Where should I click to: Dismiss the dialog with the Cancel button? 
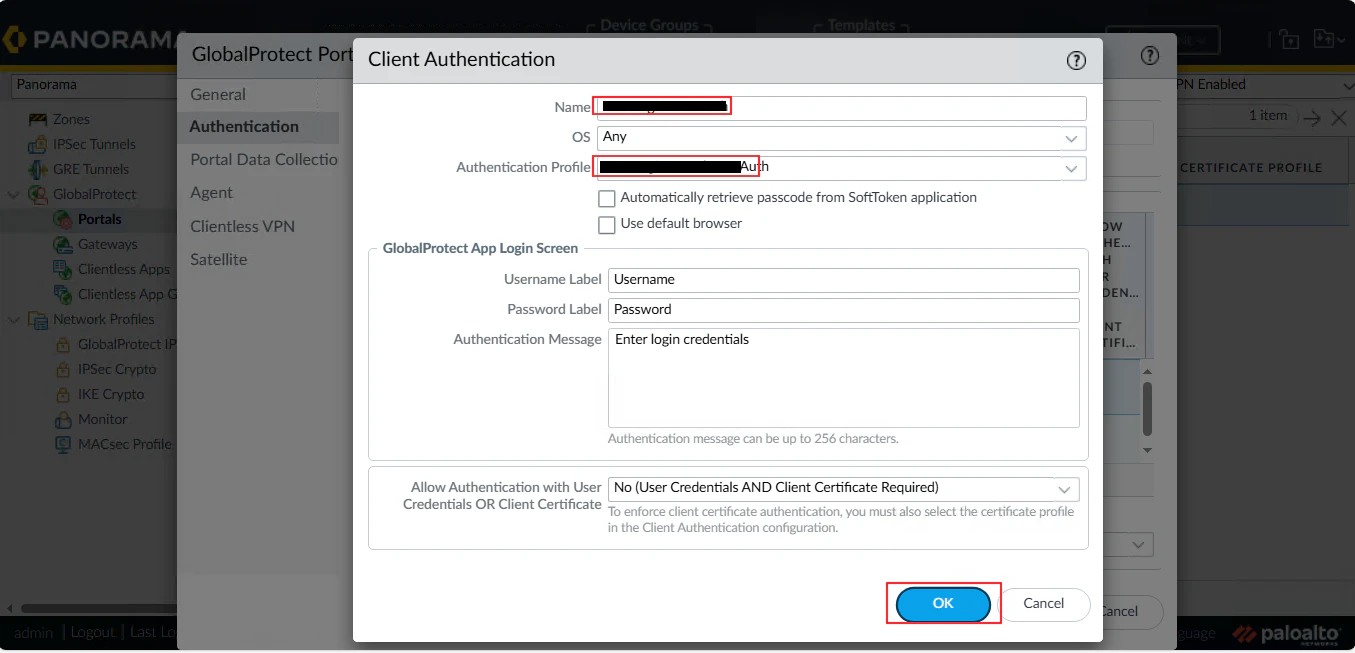click(1043, 604)
